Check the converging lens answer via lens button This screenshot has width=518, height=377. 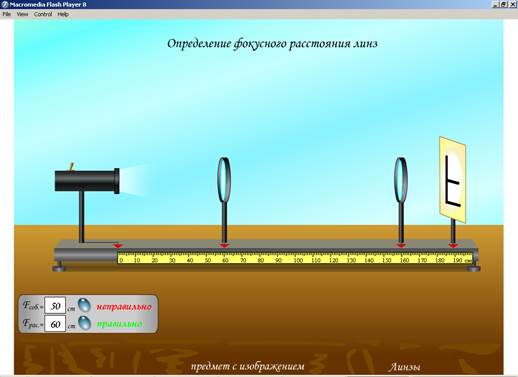(x=84, y=305)
